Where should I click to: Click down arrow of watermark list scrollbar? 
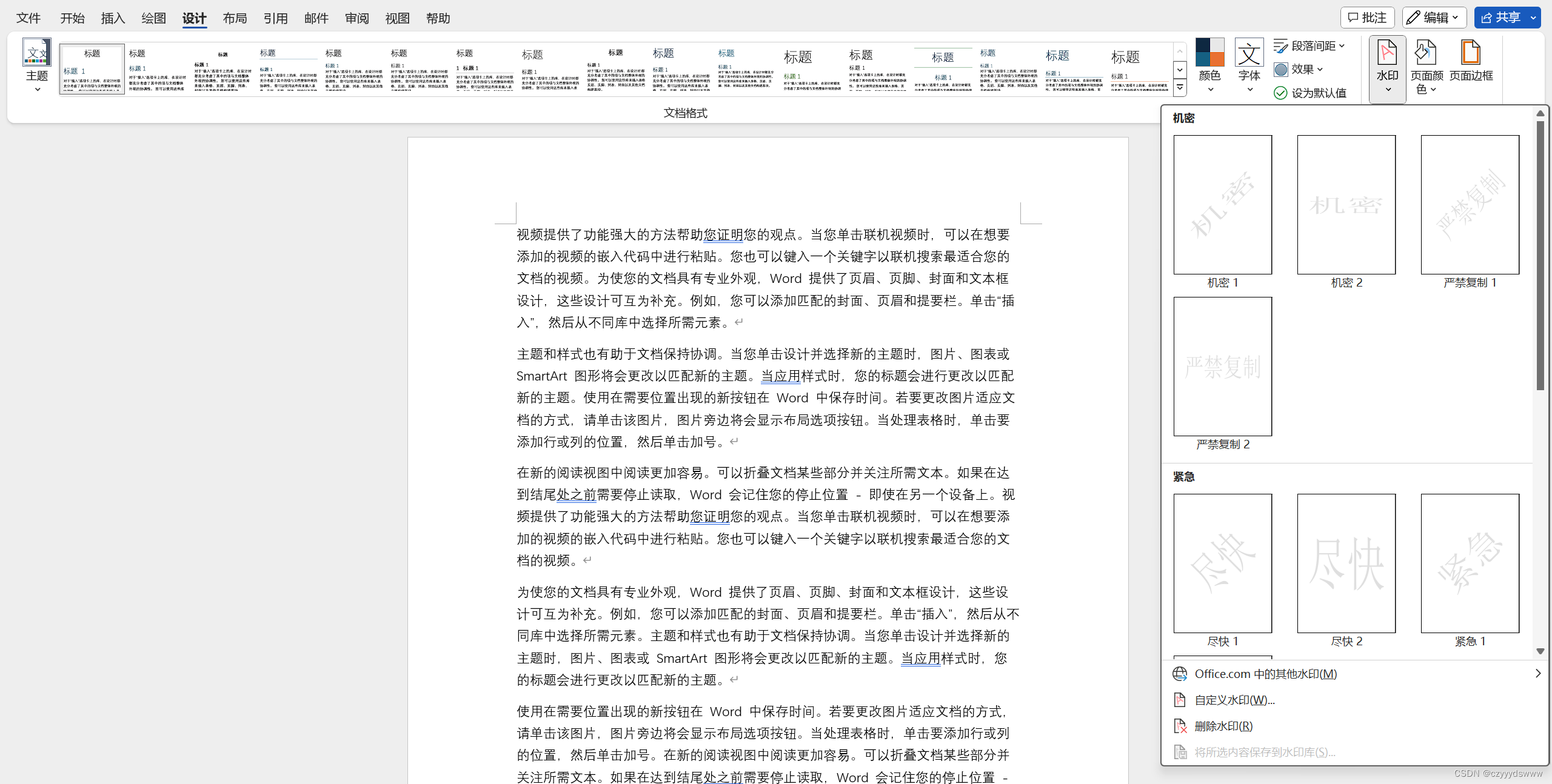click(1540, 651)
